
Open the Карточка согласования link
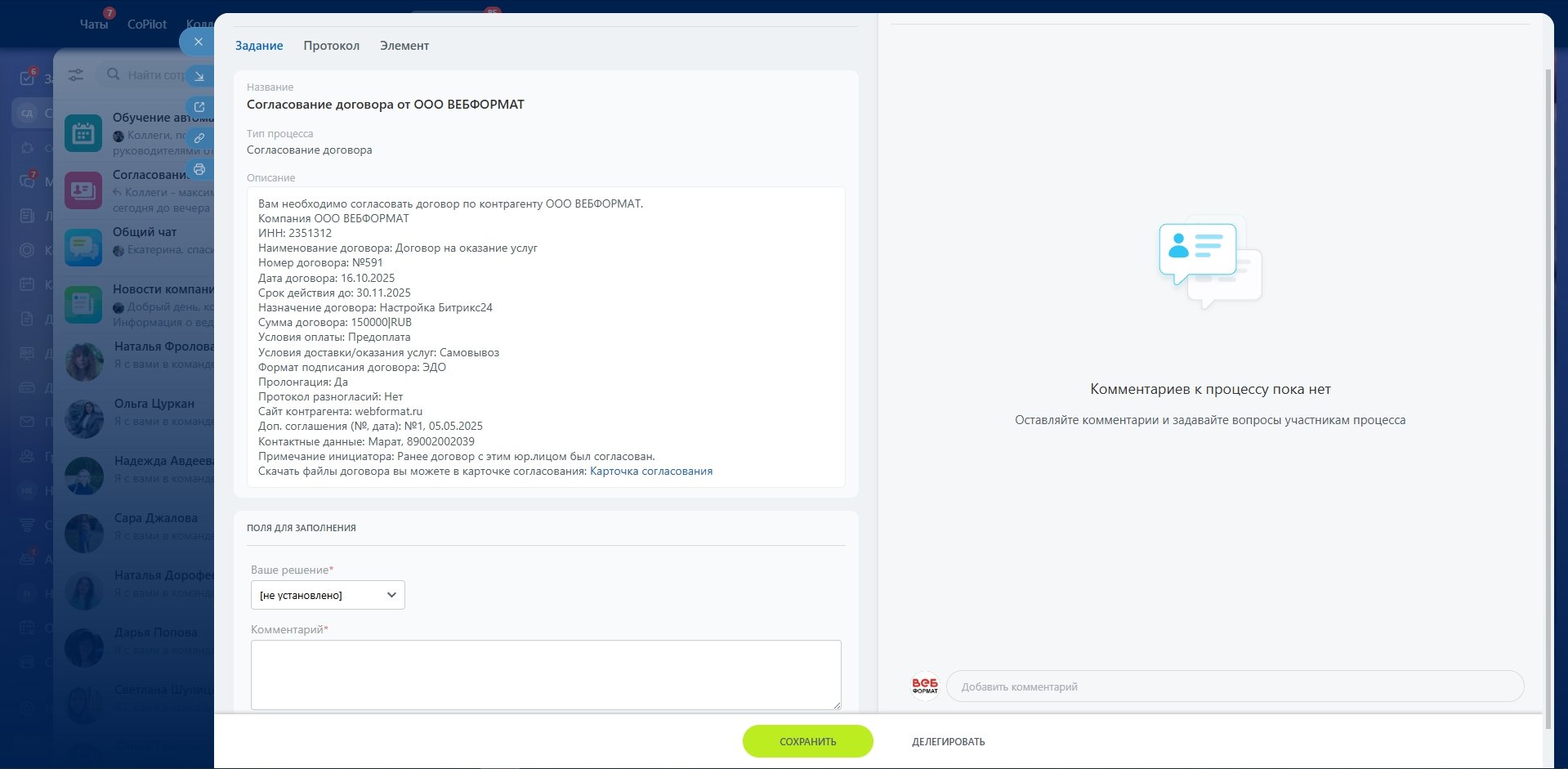tap(651, 472)
